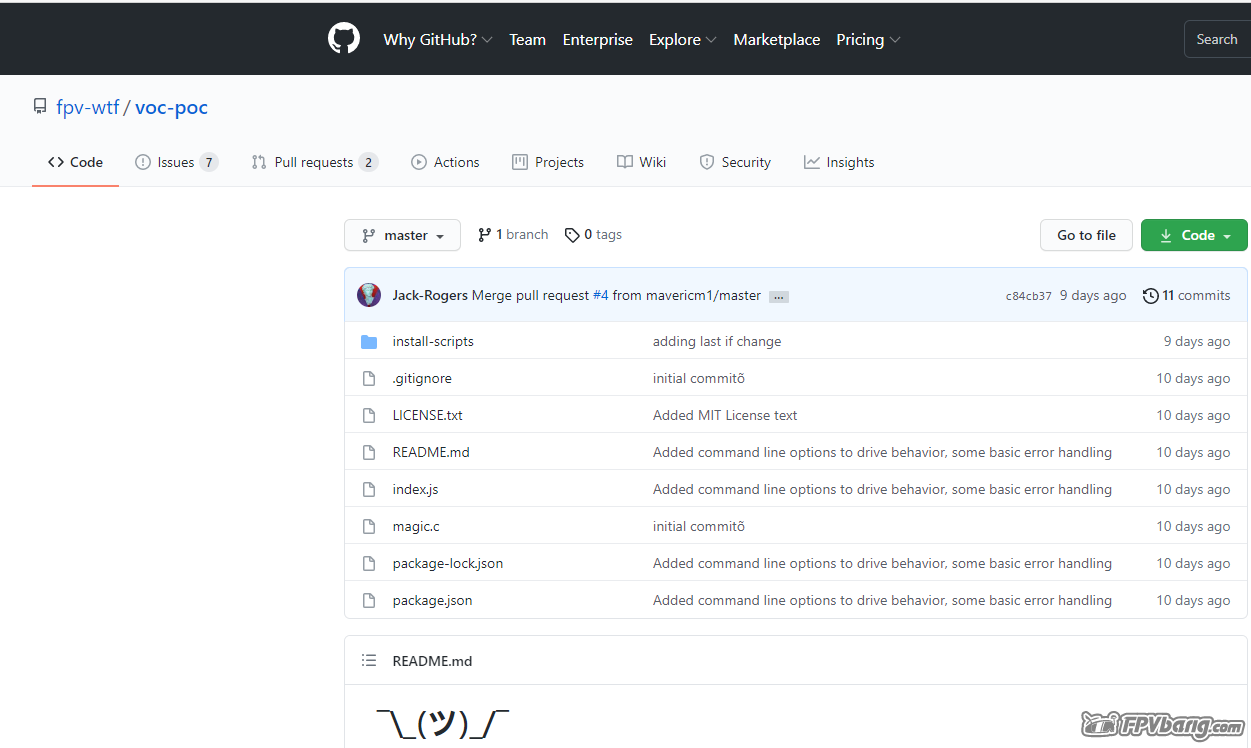Expand the commit message ellipsis button

tap(779, 297)
